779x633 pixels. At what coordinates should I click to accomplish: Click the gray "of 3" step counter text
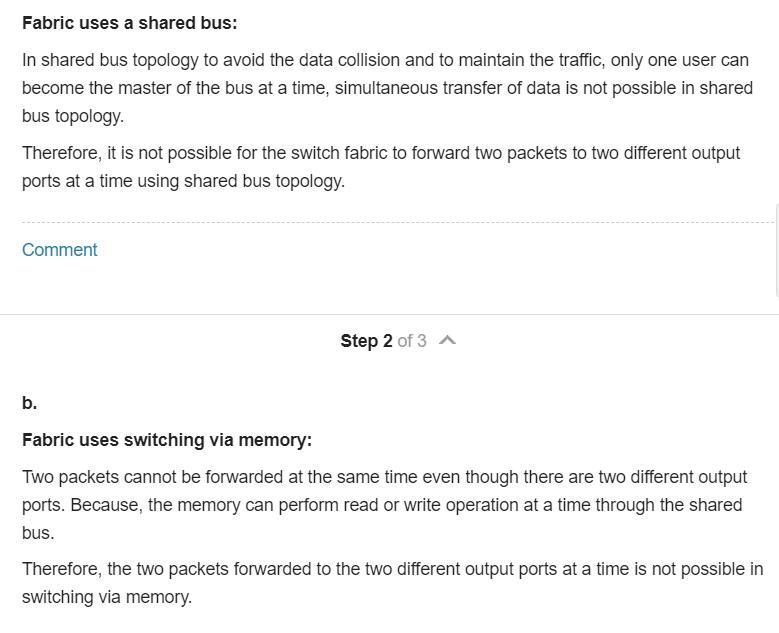[x=412, y=341]
